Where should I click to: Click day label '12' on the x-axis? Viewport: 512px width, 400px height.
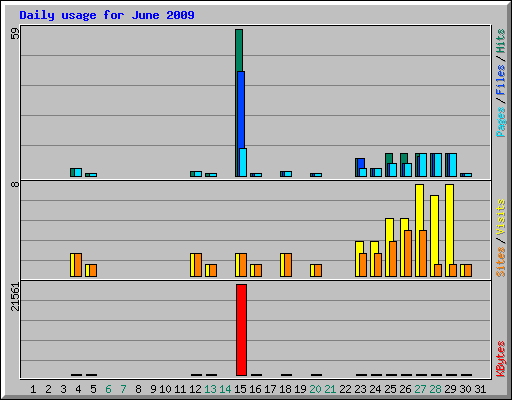coord(195,389)
